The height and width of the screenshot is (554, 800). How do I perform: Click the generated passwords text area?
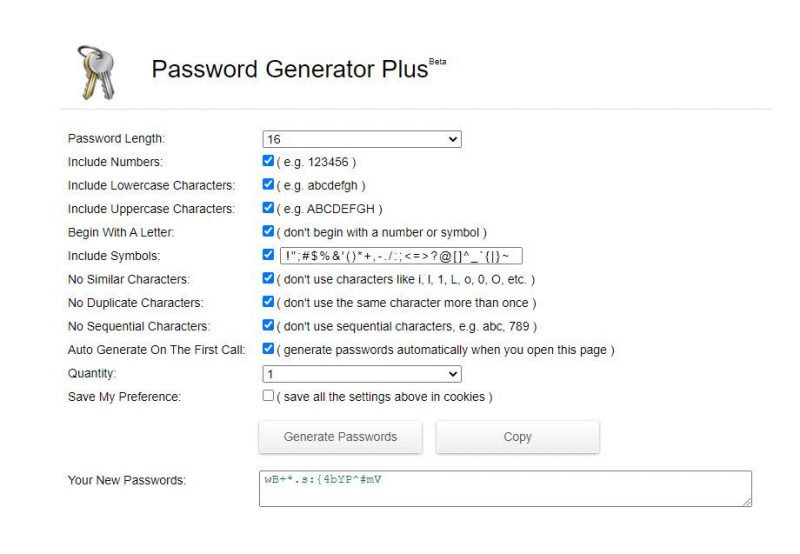click(505, 489)
